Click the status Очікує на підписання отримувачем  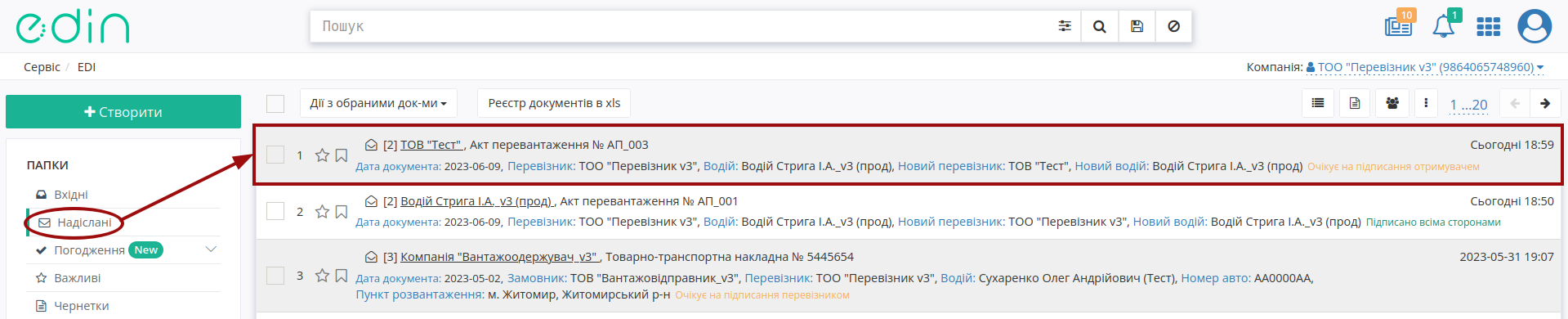coord(1393,167)
